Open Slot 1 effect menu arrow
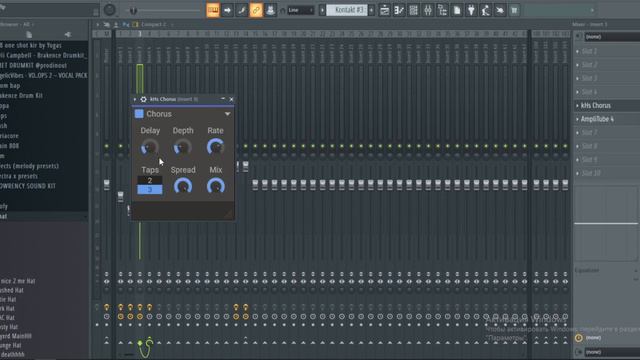640x360 pixels. click(x=578, y=51)
